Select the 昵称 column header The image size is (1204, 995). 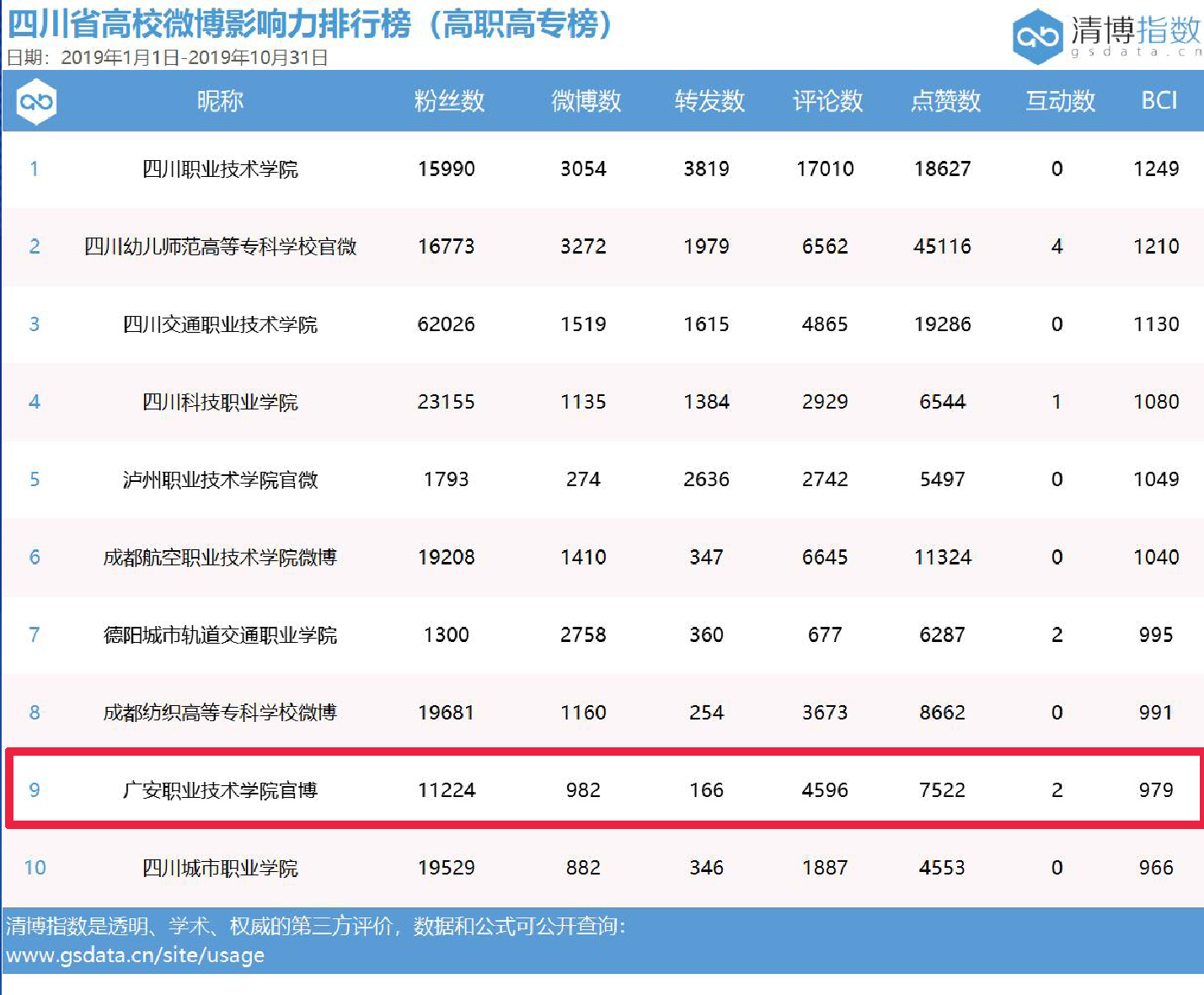point(220,101)
